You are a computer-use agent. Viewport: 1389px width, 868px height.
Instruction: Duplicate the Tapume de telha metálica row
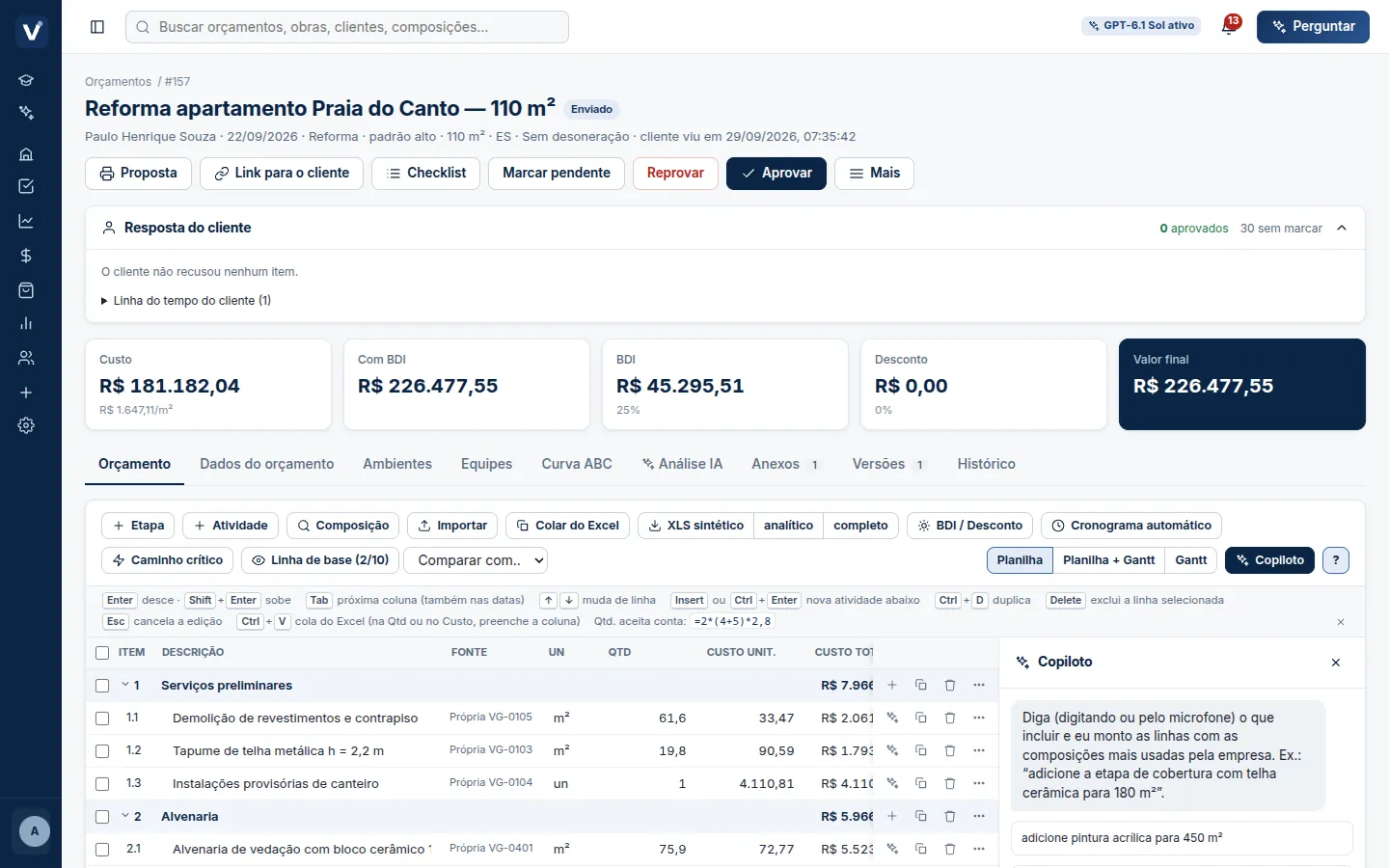tap(921, 750)
